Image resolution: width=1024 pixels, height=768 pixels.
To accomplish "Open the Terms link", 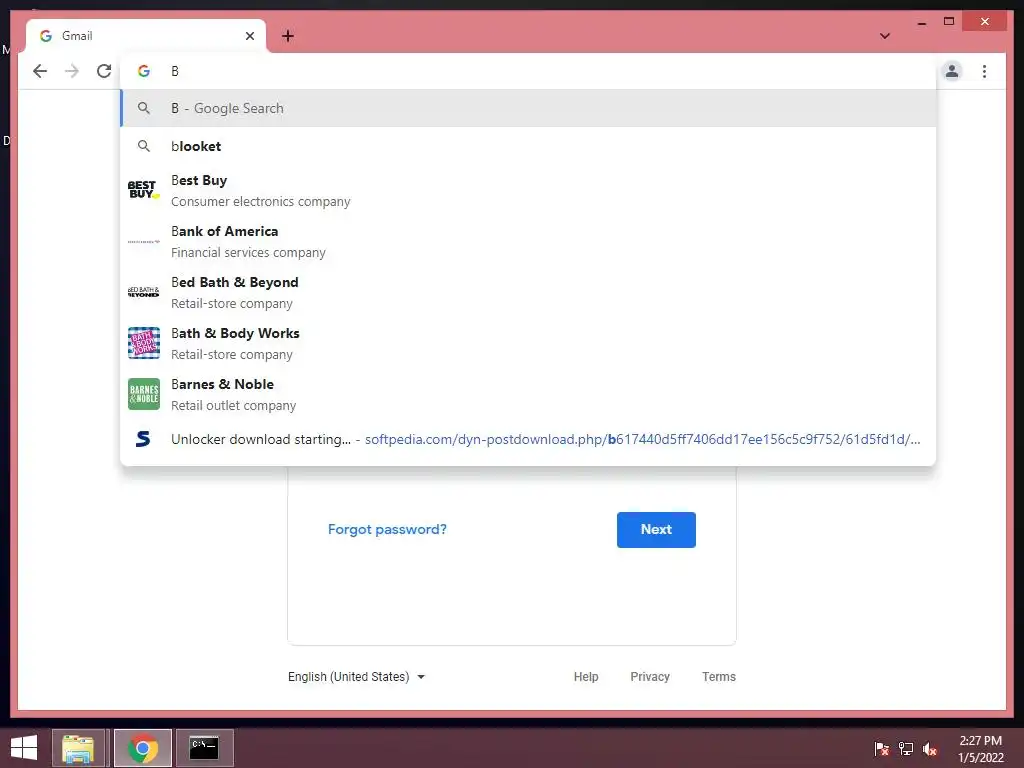I will coord(719,677).
